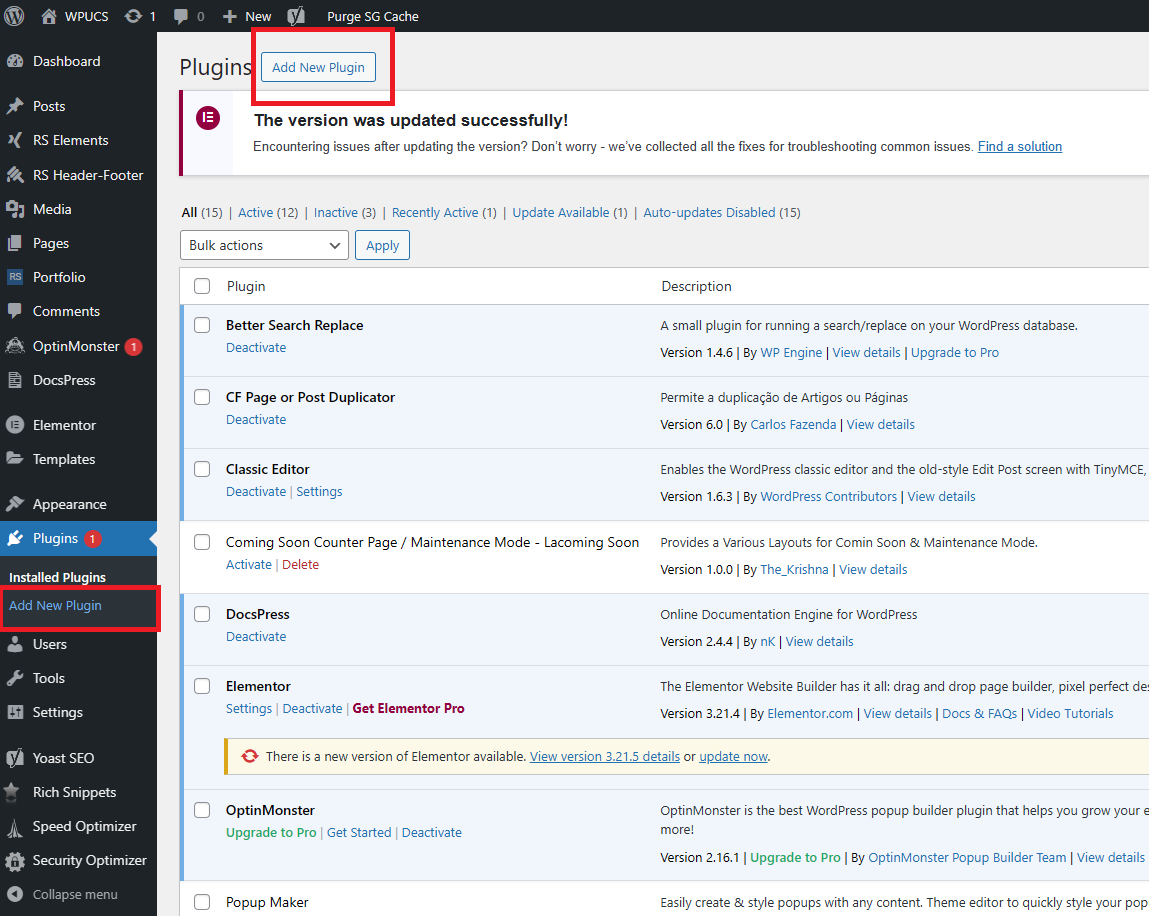Open View version 3.21.5 details link
The height and width of the screenshot is (916, 1149).
pos(605,756)
